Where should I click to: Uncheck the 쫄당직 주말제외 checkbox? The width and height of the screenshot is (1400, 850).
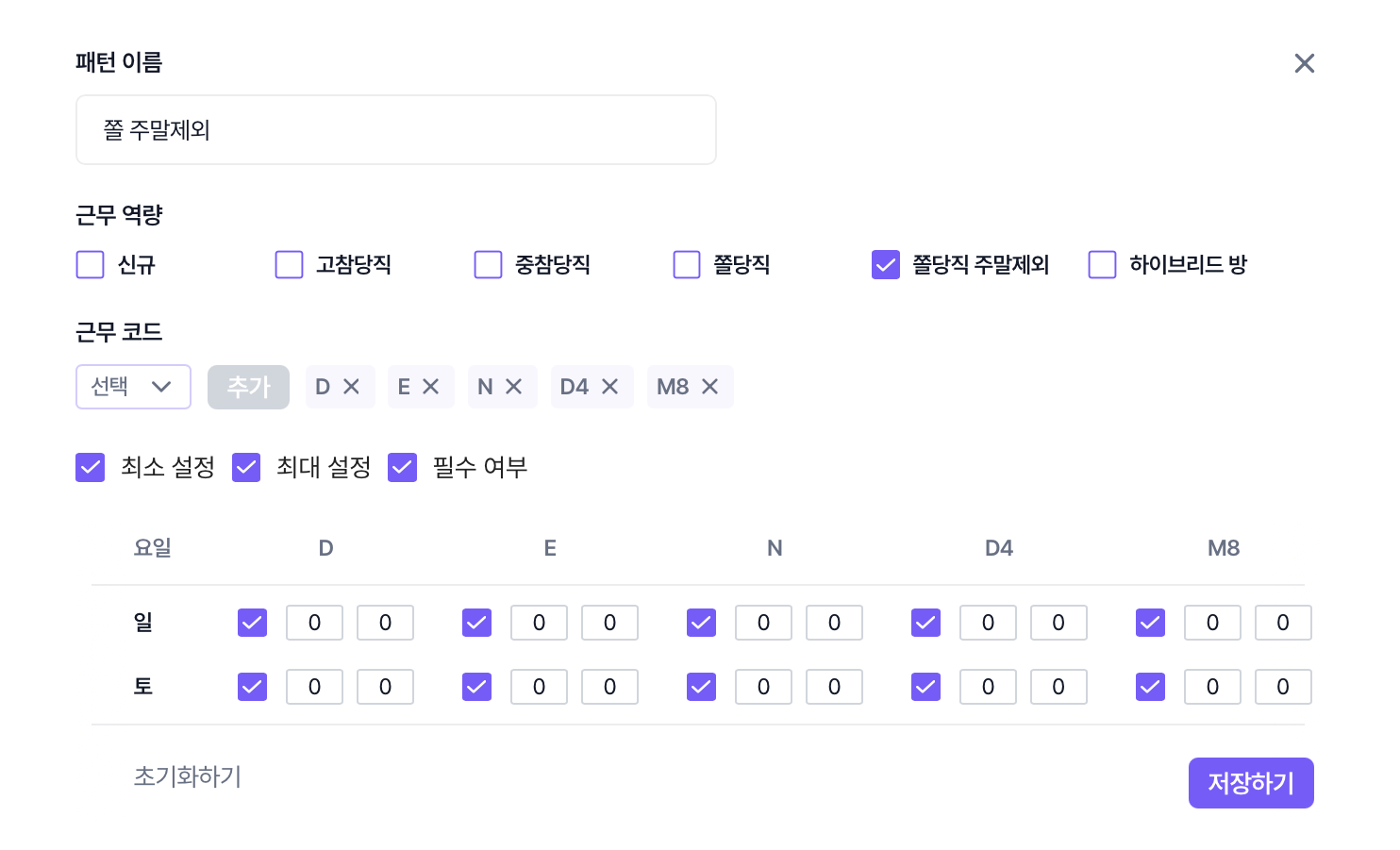tap(886, 265)
